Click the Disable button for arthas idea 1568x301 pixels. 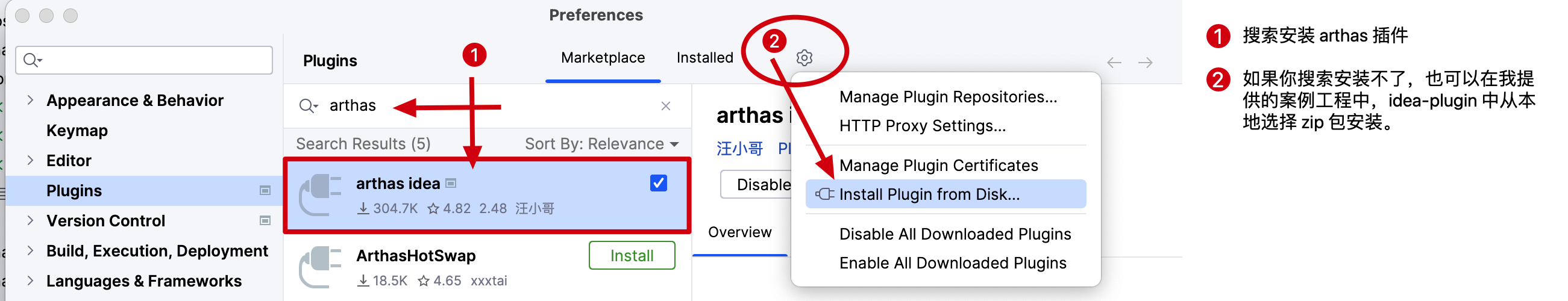pyautogui.click(x=756, y=185)
